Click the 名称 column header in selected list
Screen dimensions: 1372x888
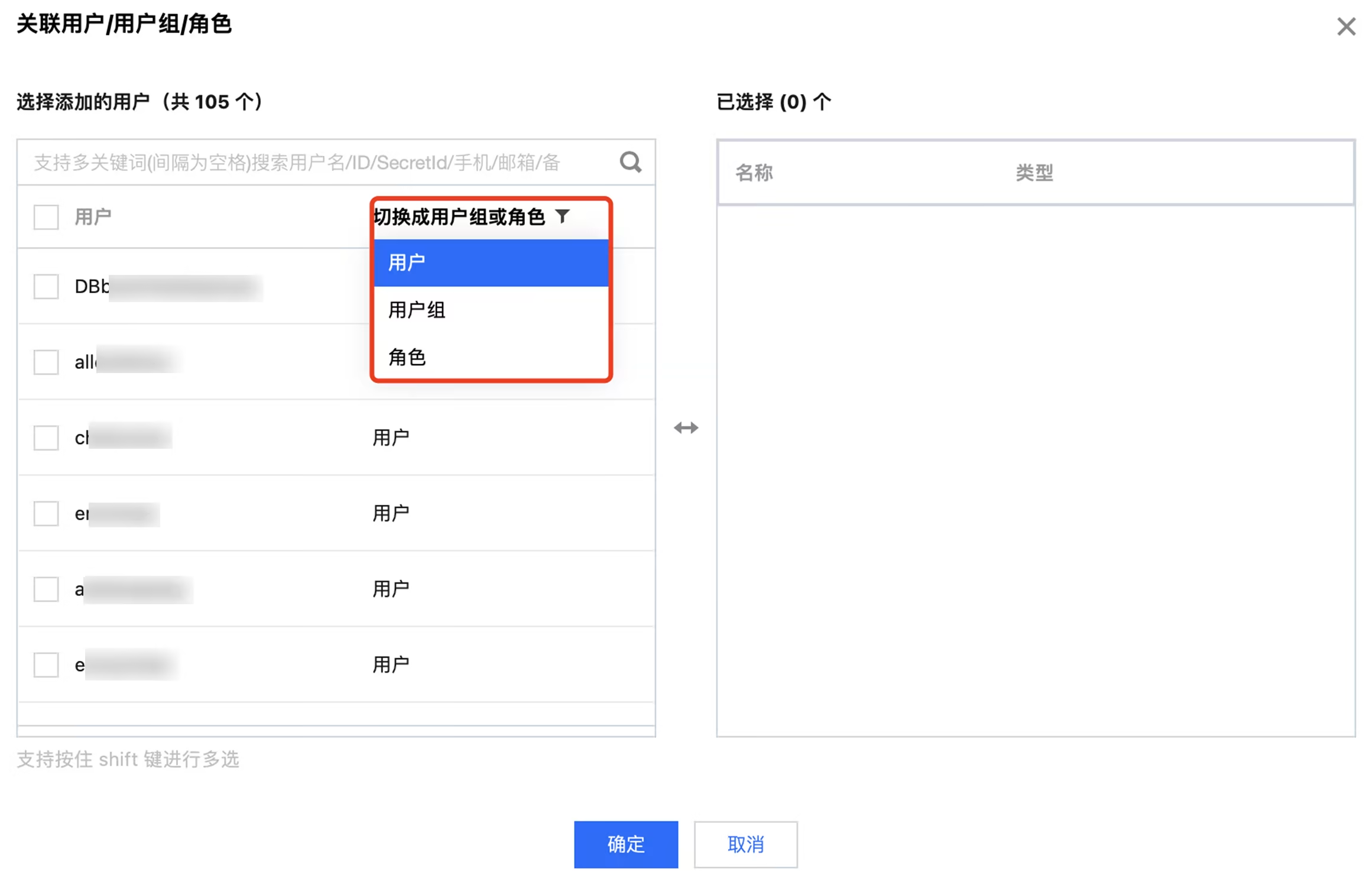coord(754,173)
